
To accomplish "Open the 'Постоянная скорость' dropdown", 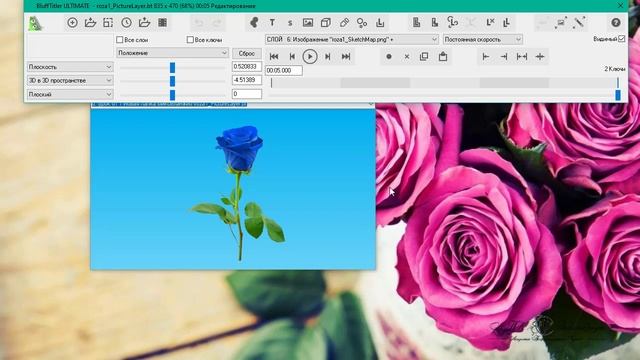I will (x=482, y=39).
